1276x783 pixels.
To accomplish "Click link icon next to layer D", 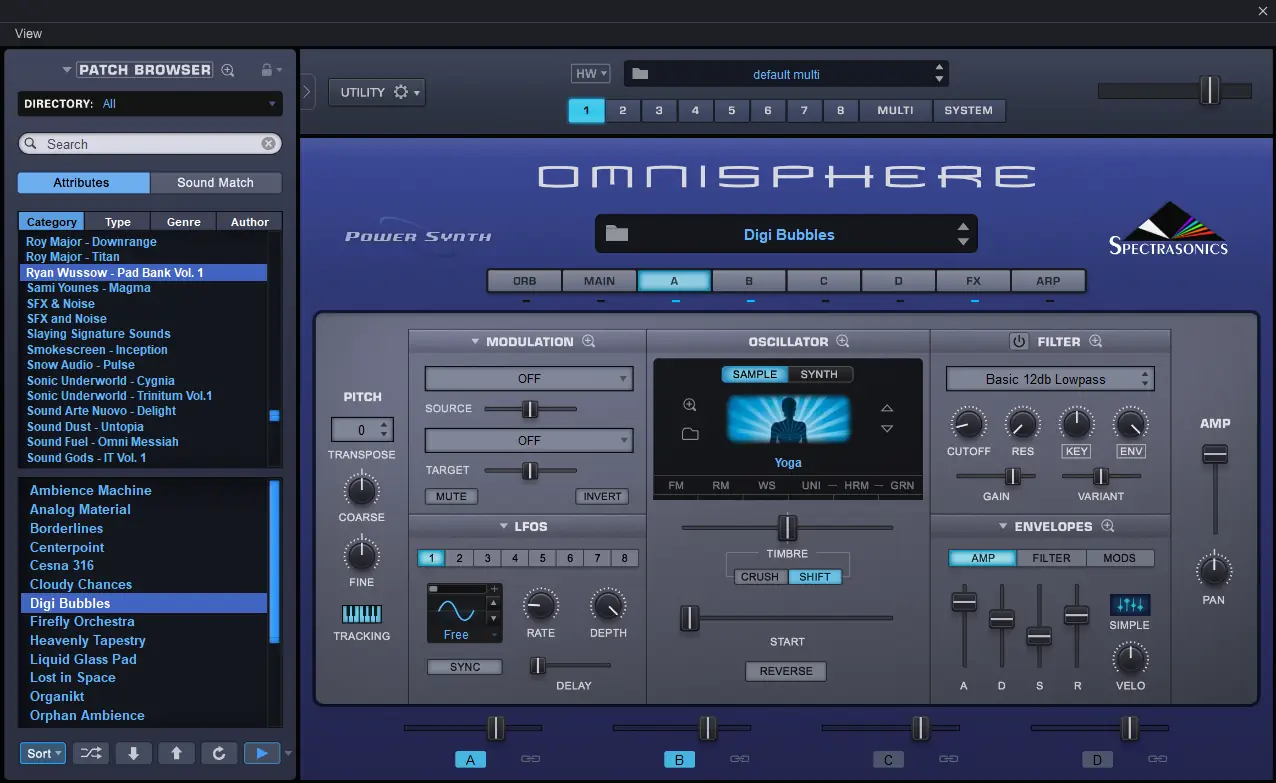I will pos(1157,760).
